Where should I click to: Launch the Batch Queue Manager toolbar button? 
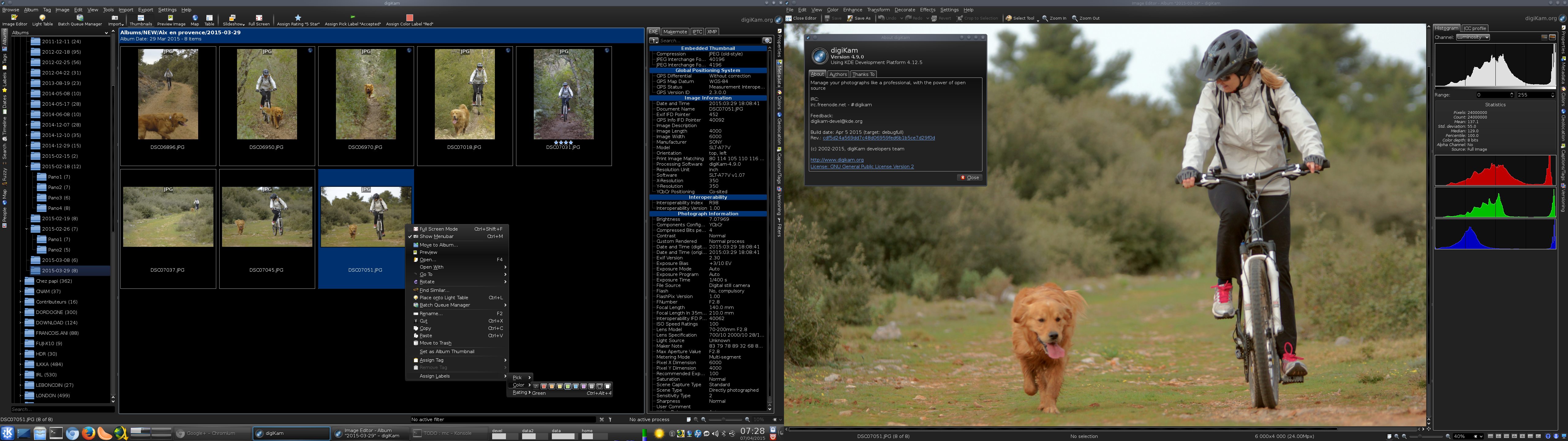(x=80, y=21)
